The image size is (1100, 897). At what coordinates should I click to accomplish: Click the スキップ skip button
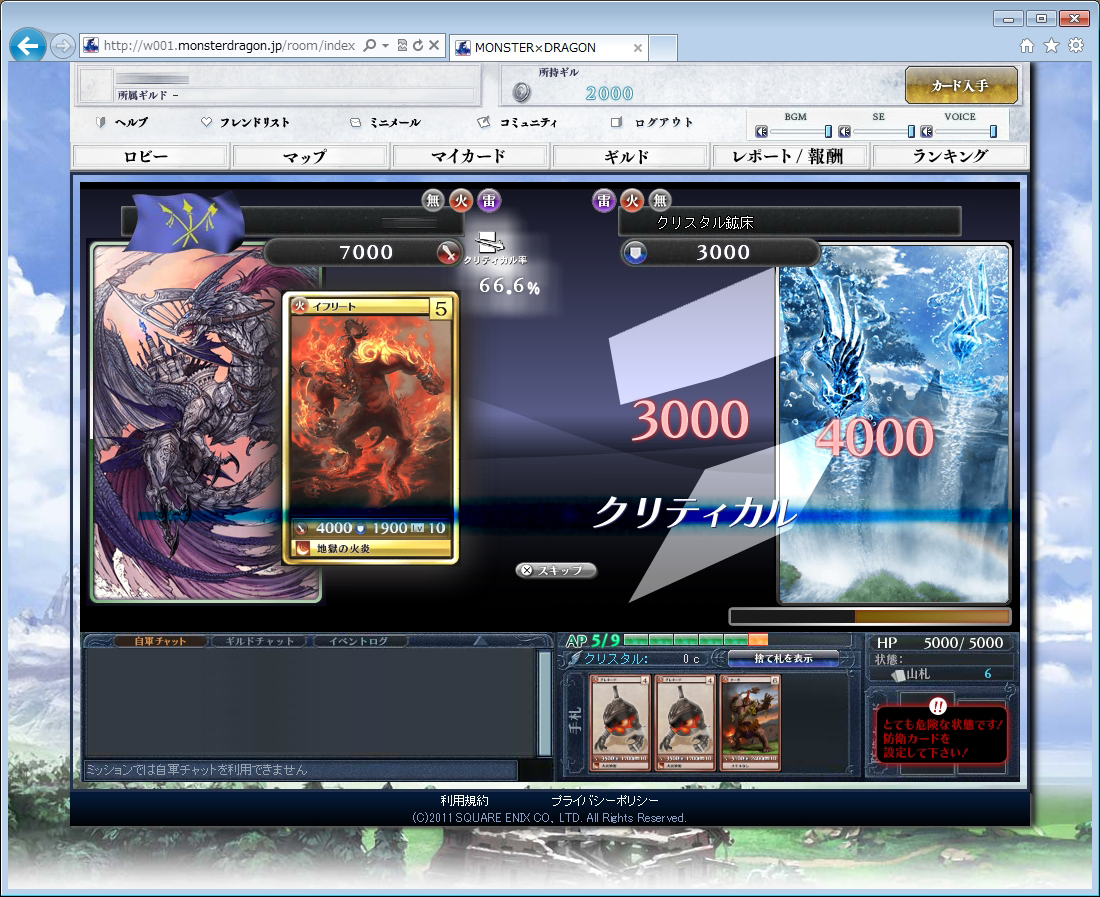coord(556,571)
